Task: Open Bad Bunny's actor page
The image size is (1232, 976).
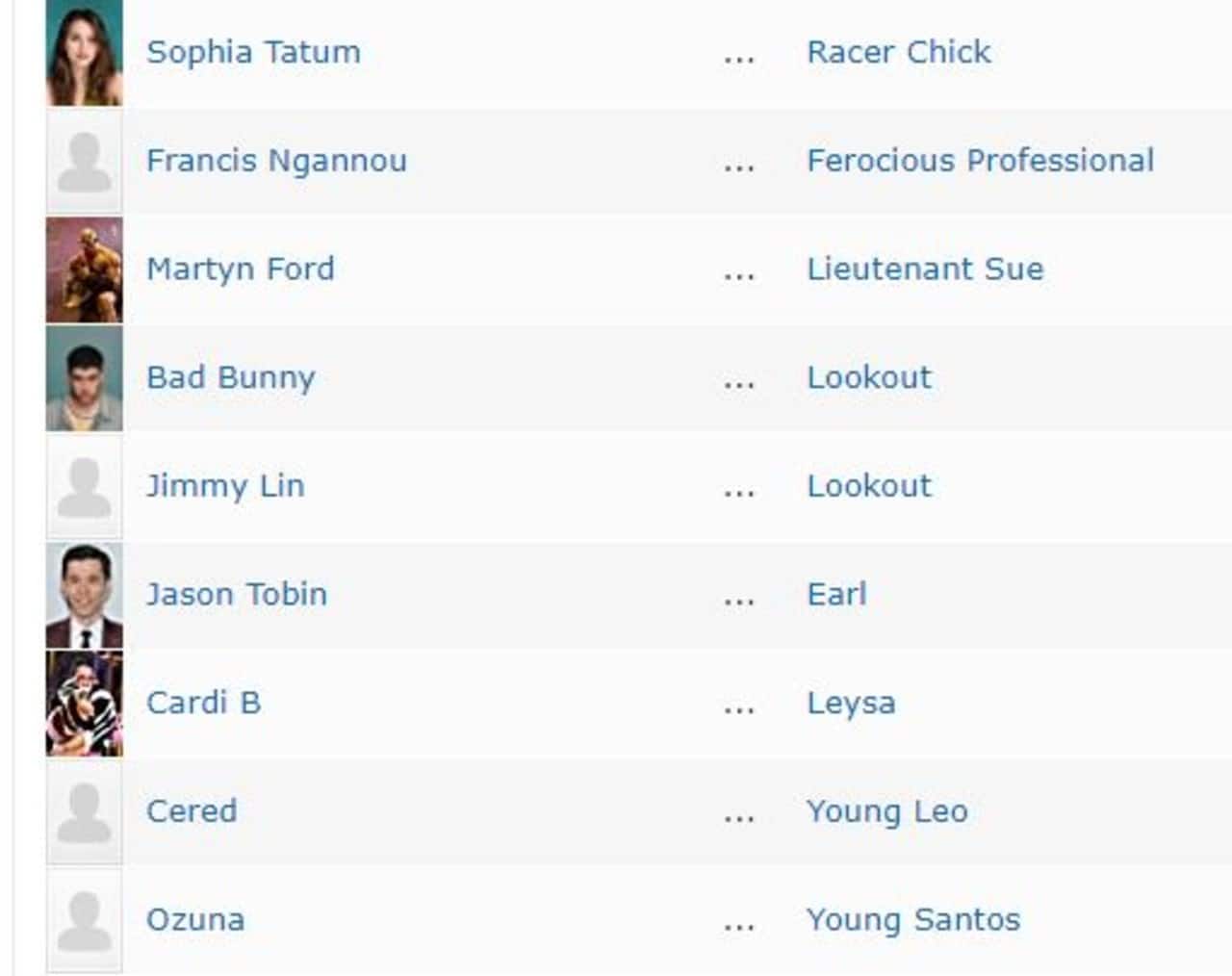Action: coord(230,377)
